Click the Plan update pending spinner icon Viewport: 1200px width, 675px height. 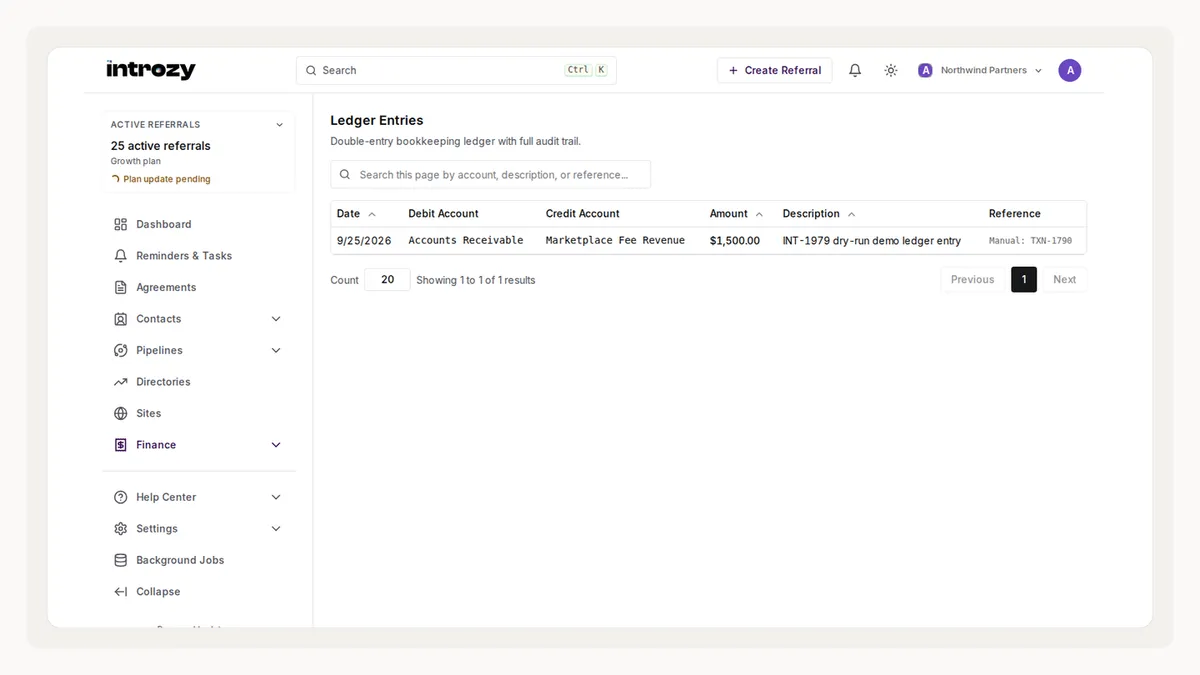[115, 179]
